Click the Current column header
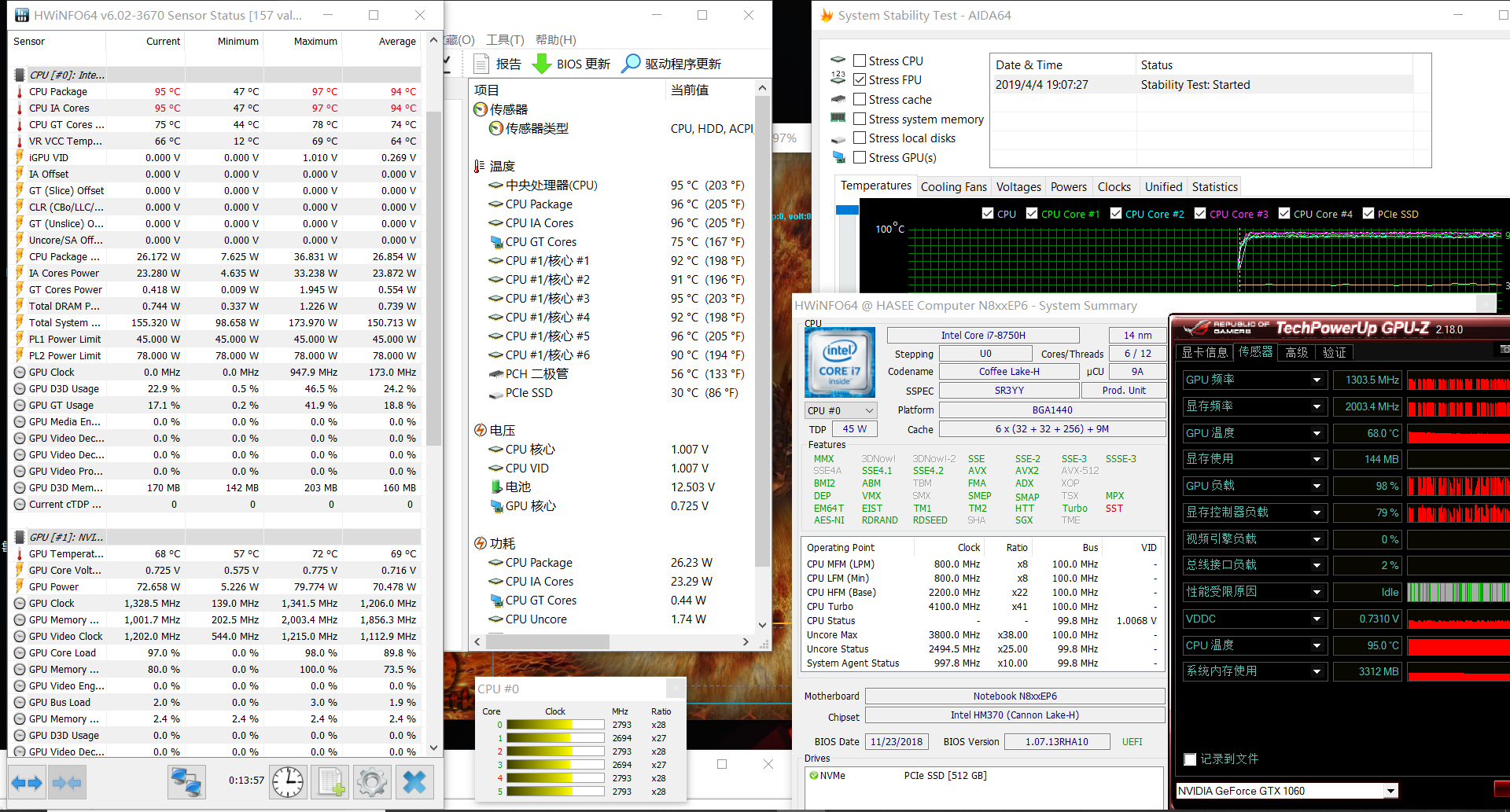This screenshot has height=812, width=1510. click(145, 41)
